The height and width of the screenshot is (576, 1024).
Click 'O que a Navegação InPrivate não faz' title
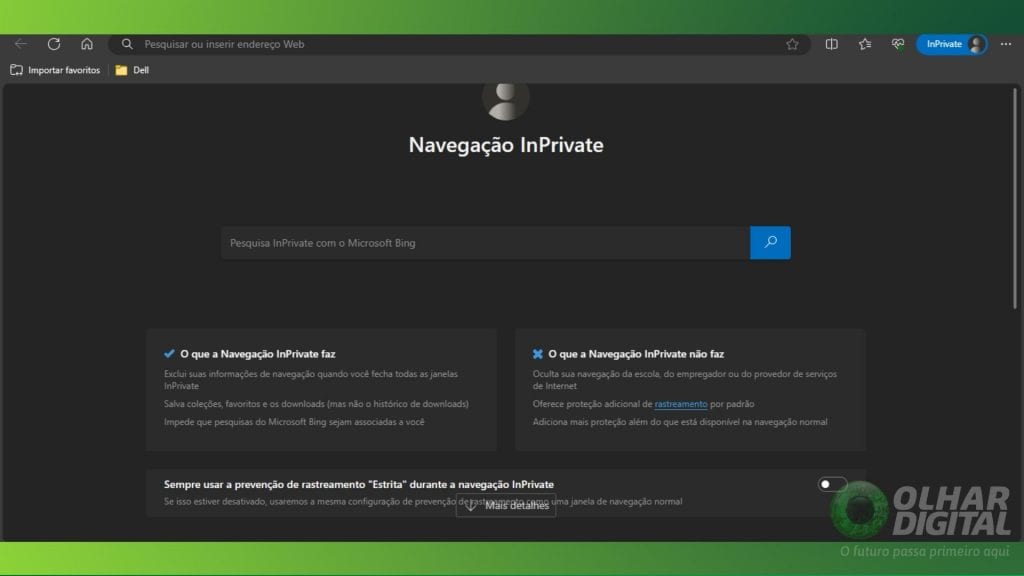[x=636, y=354]
